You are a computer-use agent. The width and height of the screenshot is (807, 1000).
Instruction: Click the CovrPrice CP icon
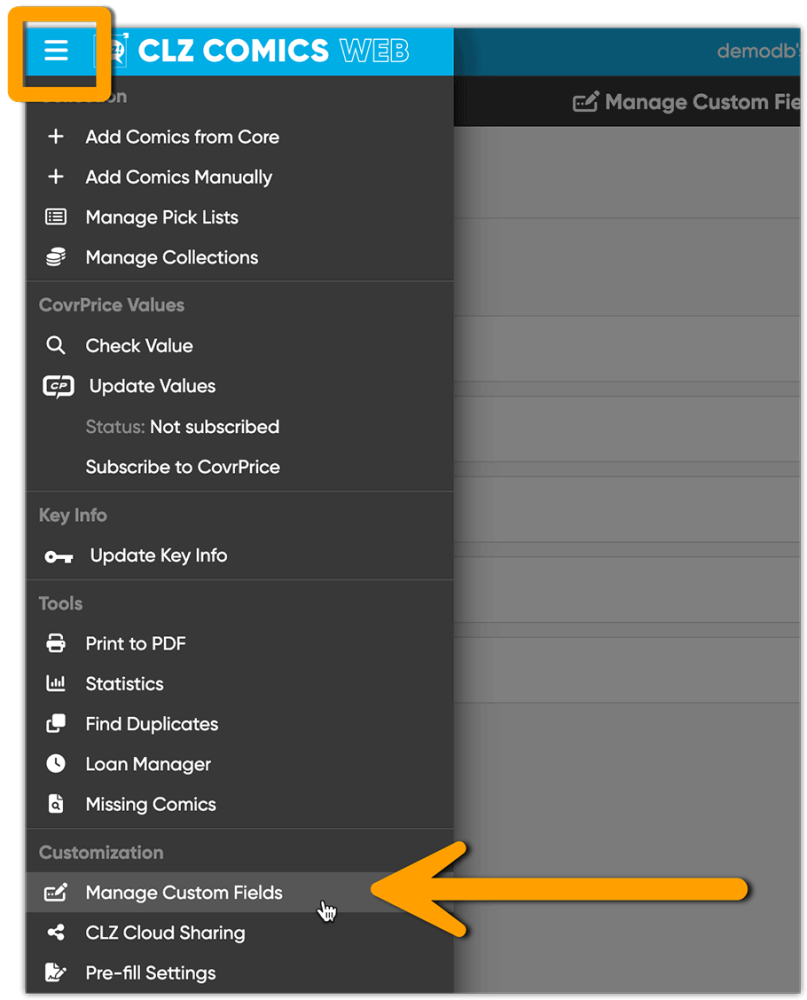[x=58, y=386]
